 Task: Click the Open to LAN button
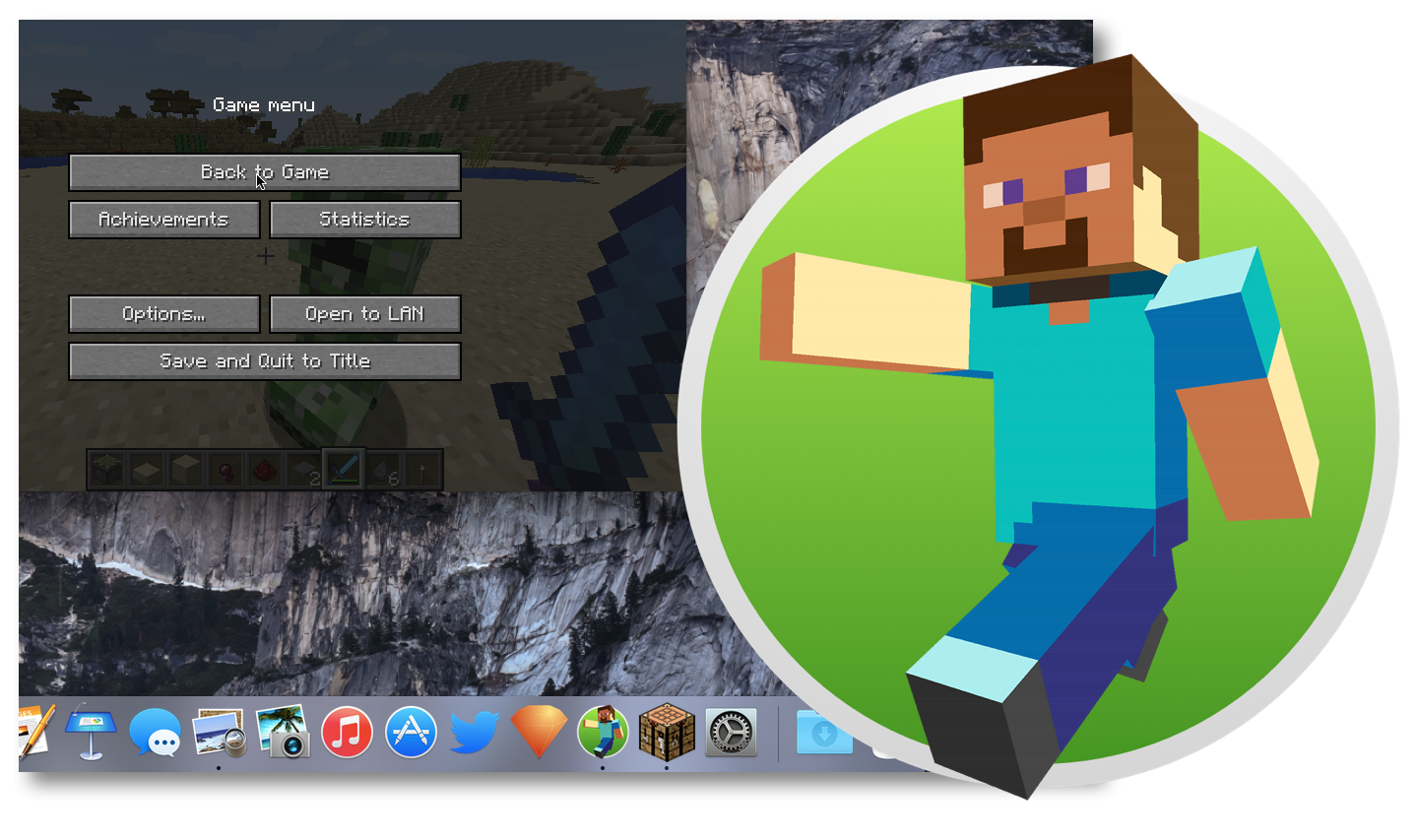click(x=365, y=314)
